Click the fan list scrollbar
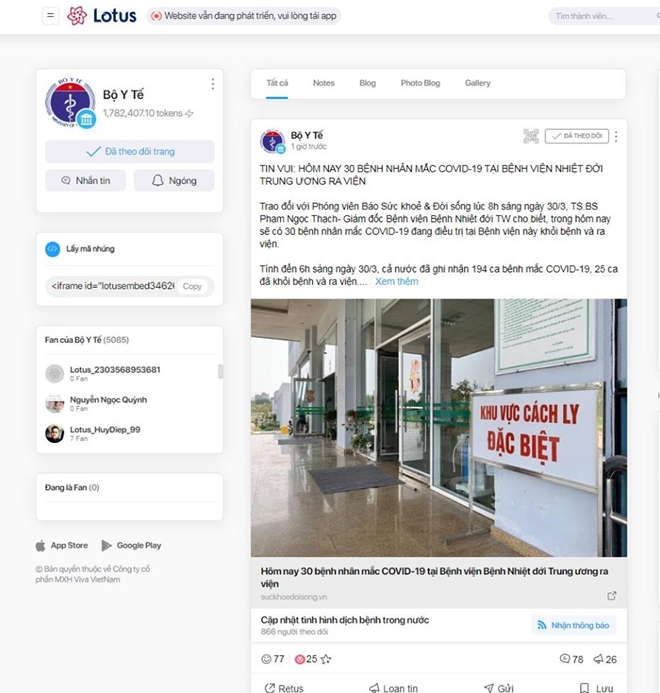660x693 pixels. [220, 372]
